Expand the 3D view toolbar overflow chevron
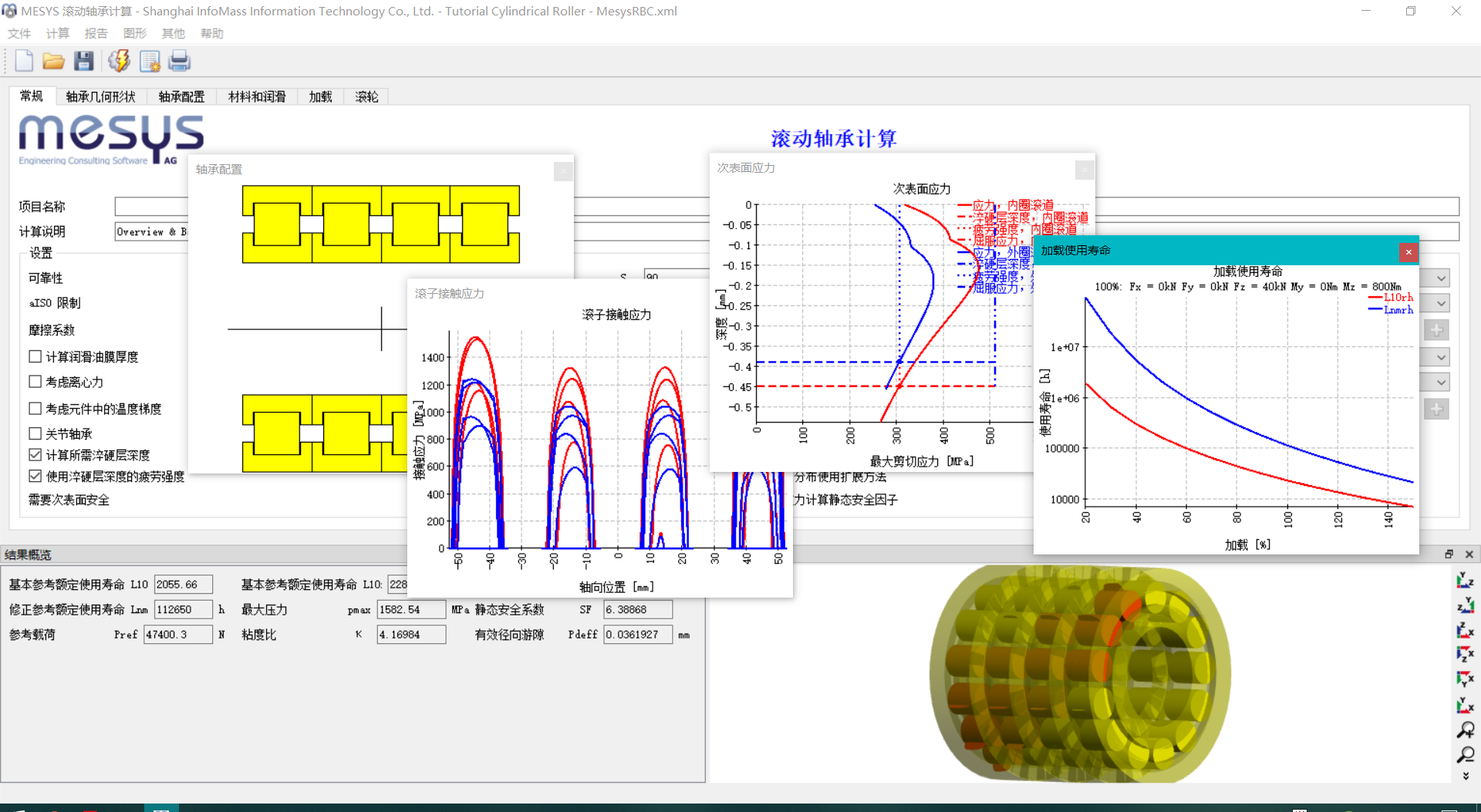The width and height of the screenshot is (1481, 812). 1465,777
